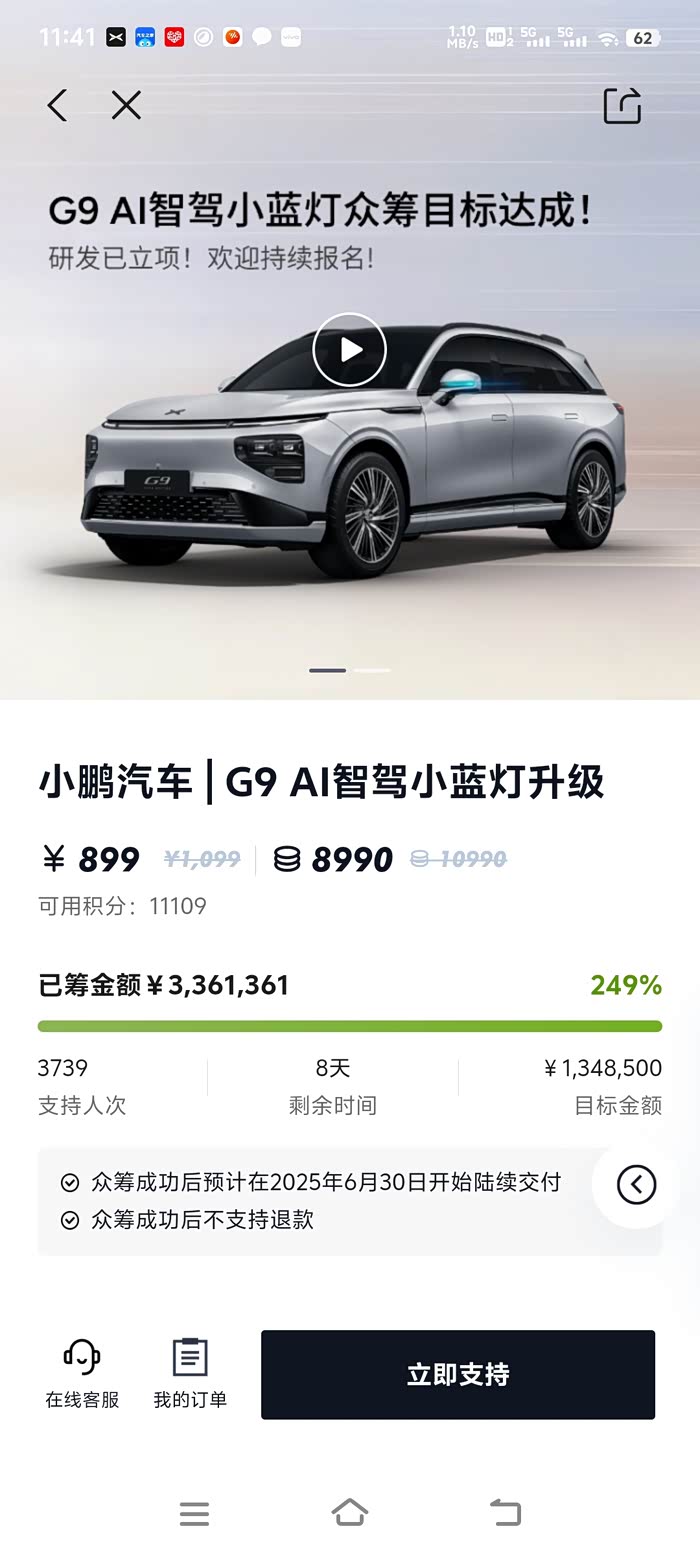
Task: Tap the 249% progress percentage
Action: point(626,986)
